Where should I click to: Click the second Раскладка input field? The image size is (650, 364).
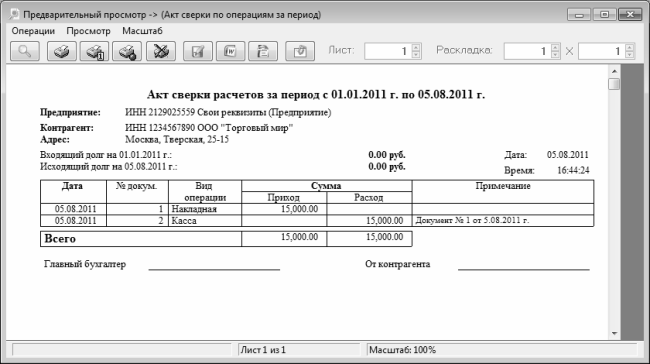(x=602, y=51)
